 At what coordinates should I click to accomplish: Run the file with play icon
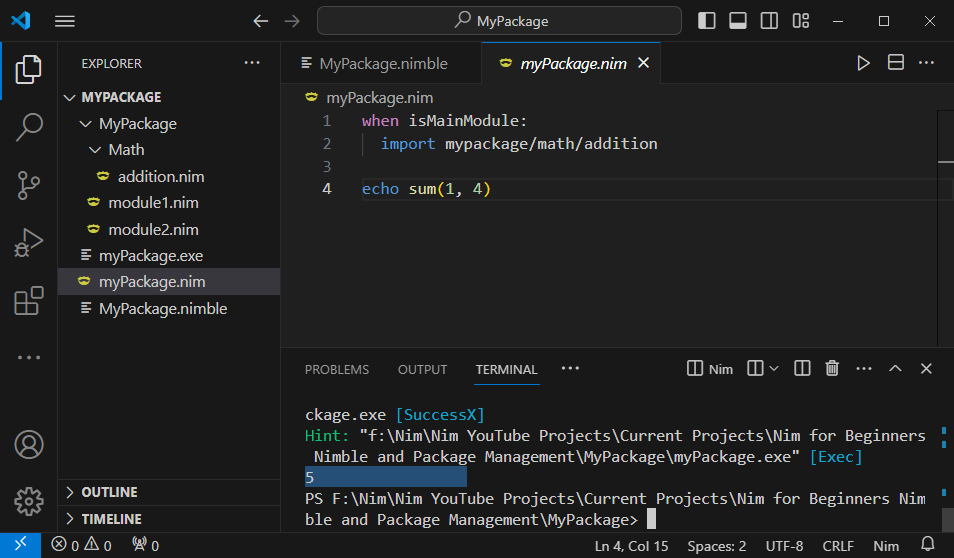pyautogui.click(x=863, y=63)
